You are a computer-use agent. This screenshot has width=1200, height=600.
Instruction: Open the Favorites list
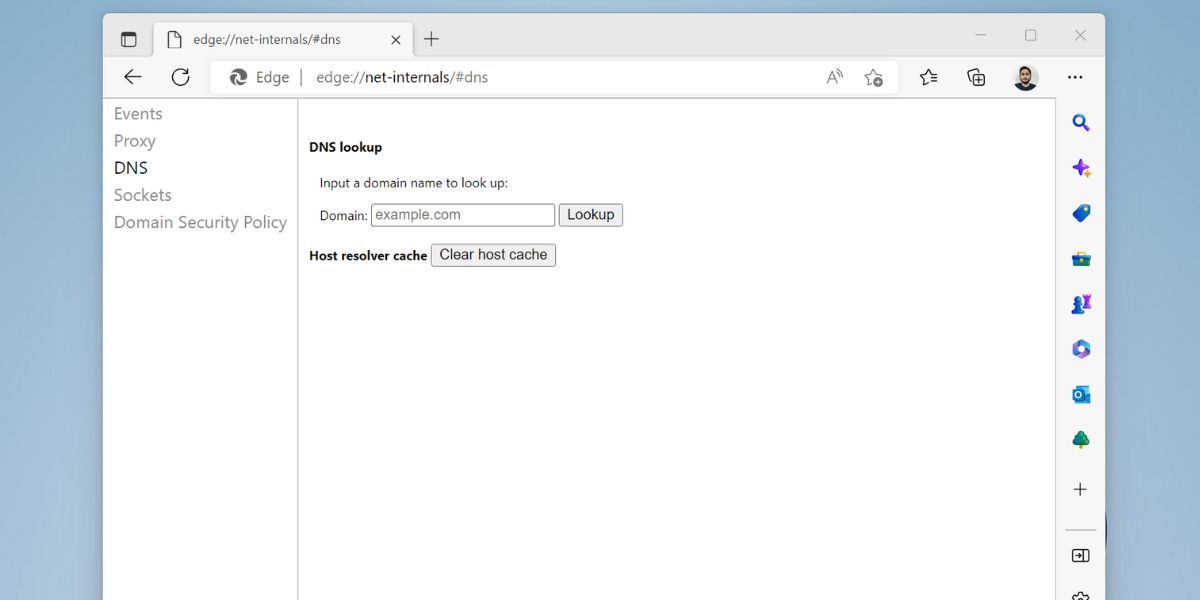(927, 76)
